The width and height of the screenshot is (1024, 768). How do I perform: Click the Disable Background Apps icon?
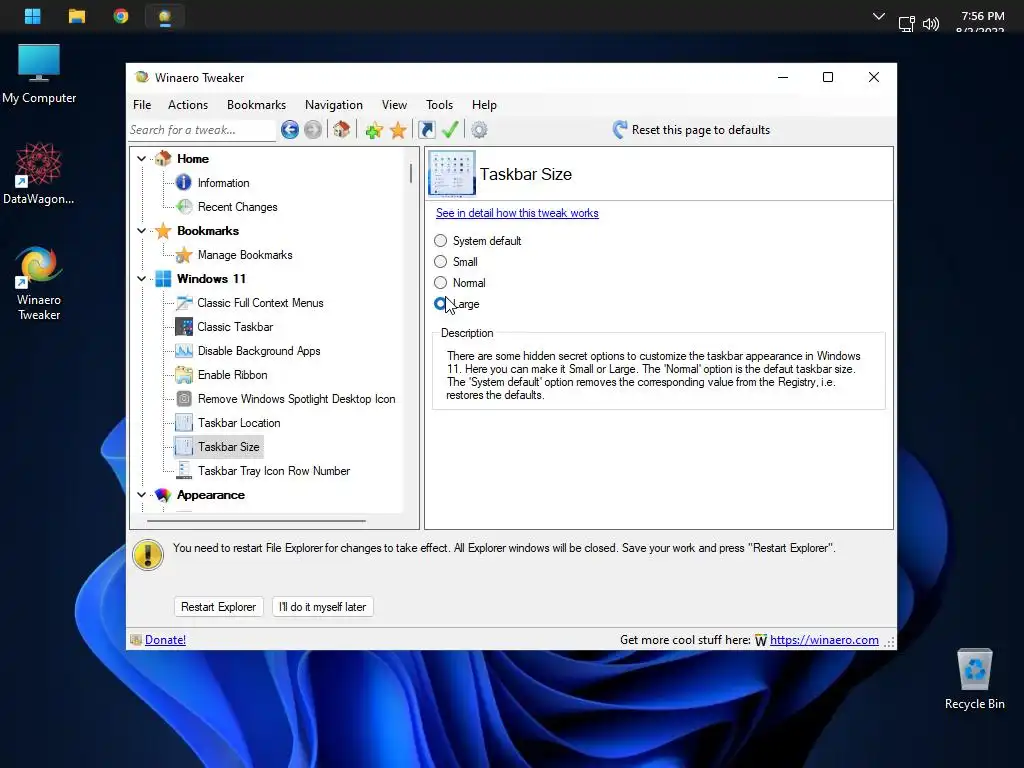[x=184, y=351]
